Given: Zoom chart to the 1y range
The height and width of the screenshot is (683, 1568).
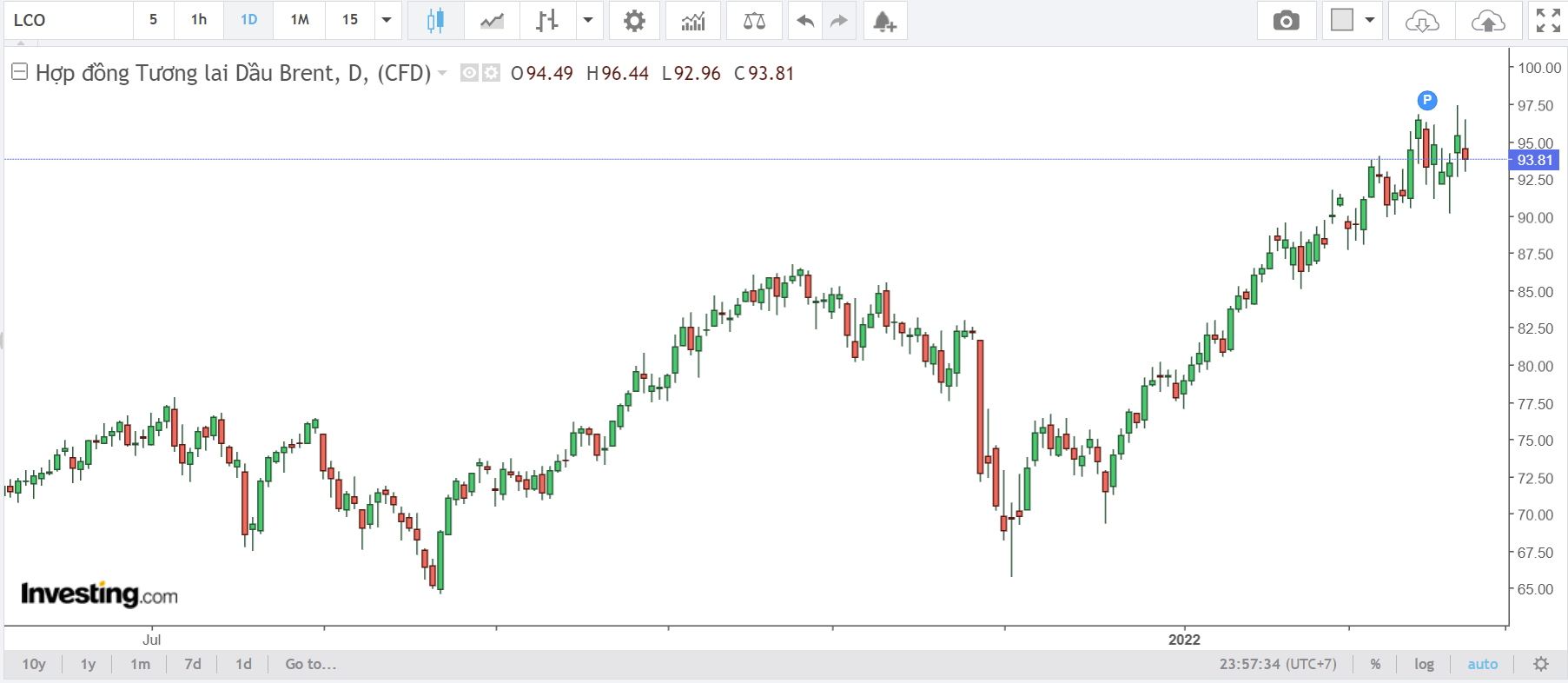Looking at the screenshot, I should point(88,664).
